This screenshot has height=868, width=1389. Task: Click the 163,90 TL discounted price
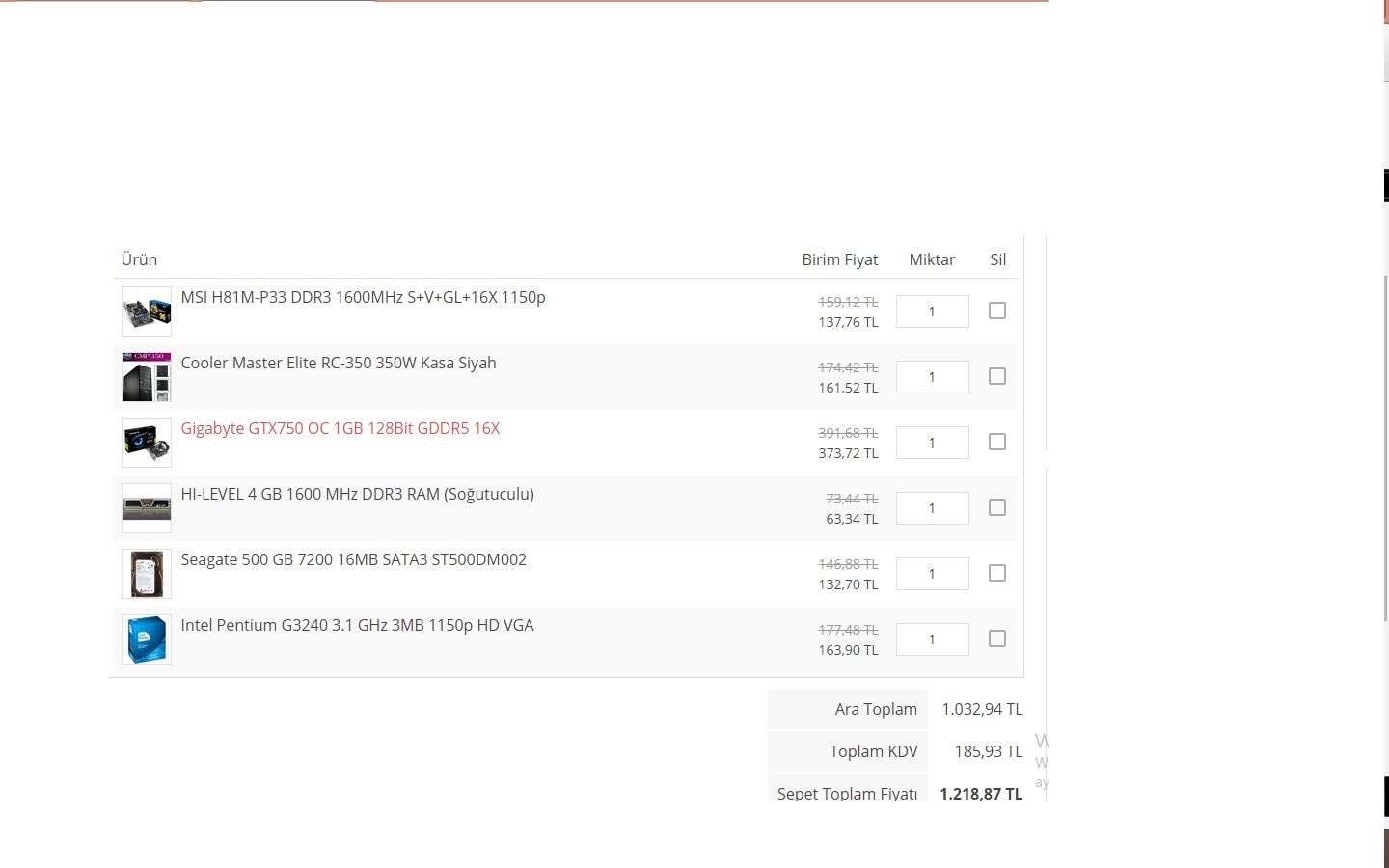849,650
